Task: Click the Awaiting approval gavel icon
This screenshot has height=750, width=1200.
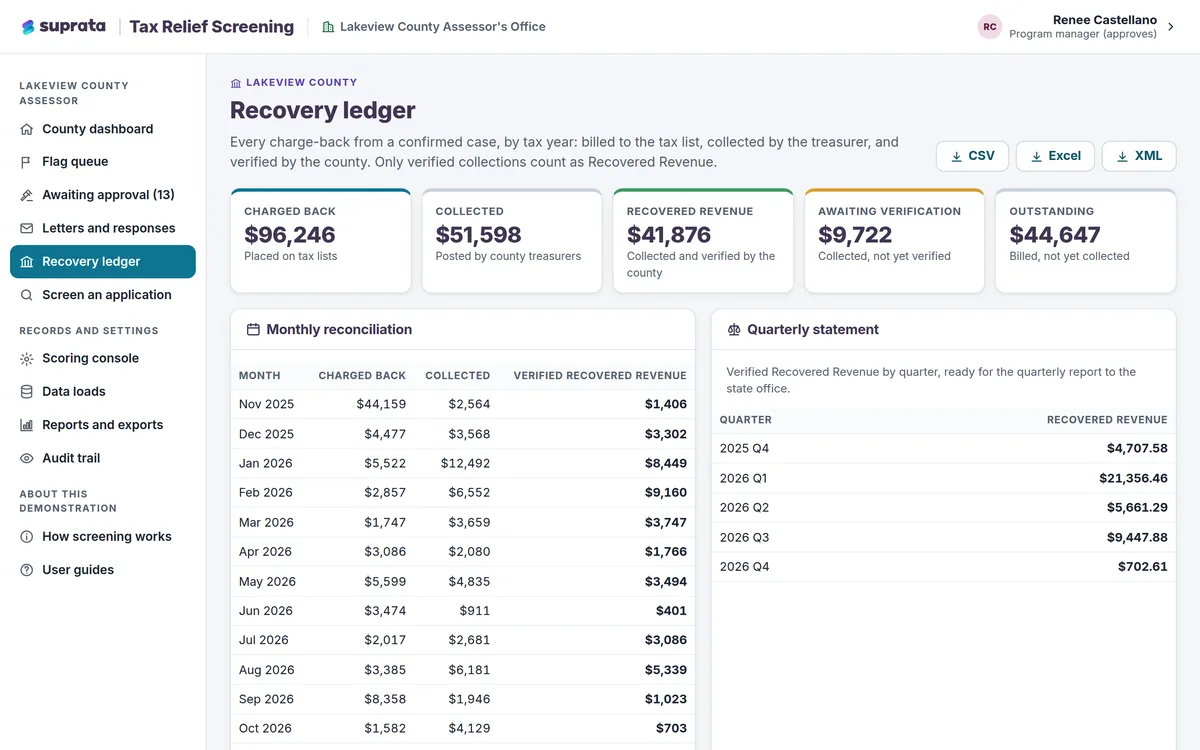Action: (x=27, y=195)
